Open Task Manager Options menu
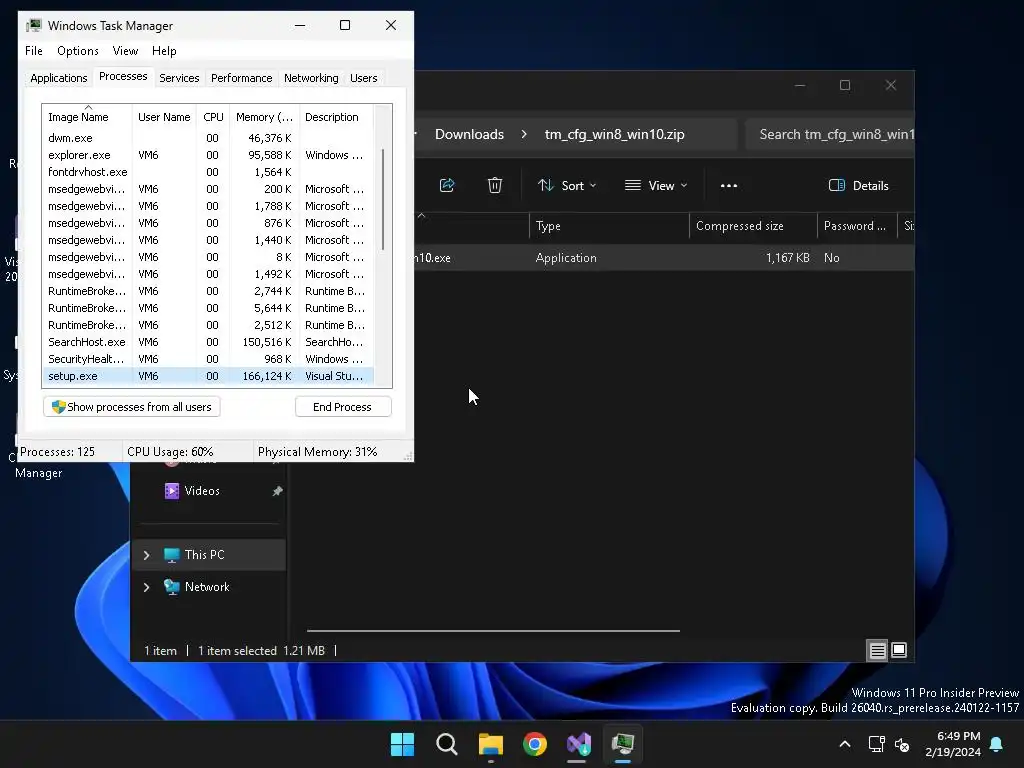This screenshot has height=768, width=1024. click(78, 51)
